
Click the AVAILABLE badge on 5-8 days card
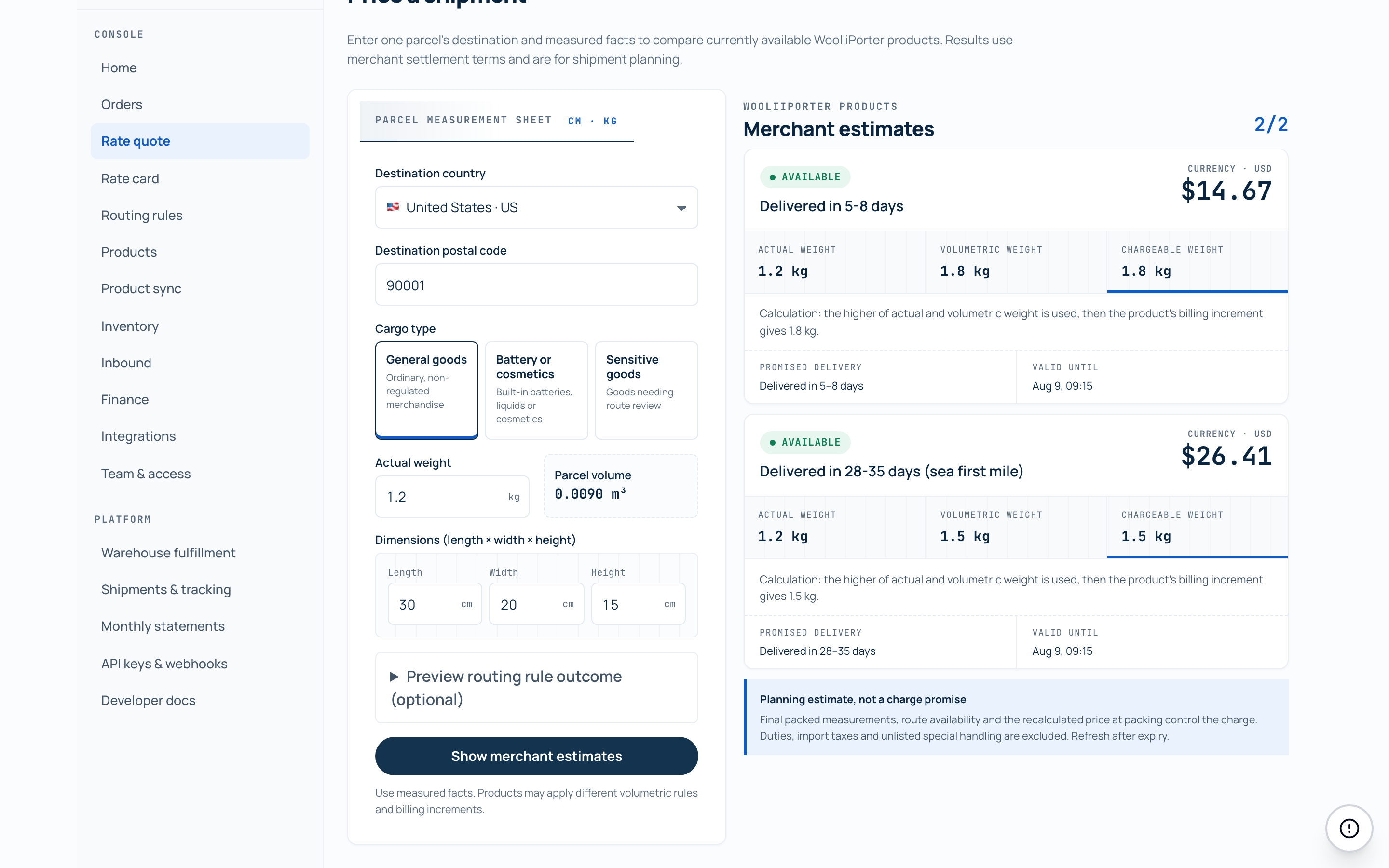tap(805, 177)
